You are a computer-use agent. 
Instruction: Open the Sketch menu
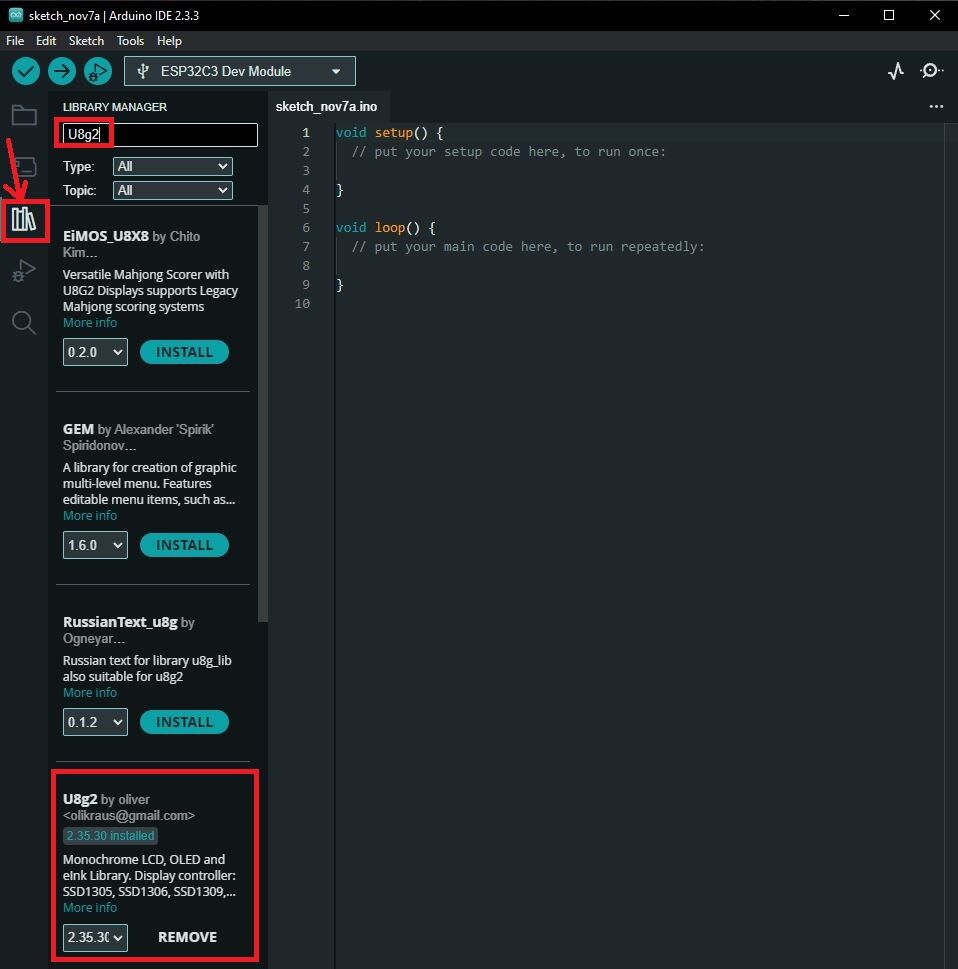point(86,41)
